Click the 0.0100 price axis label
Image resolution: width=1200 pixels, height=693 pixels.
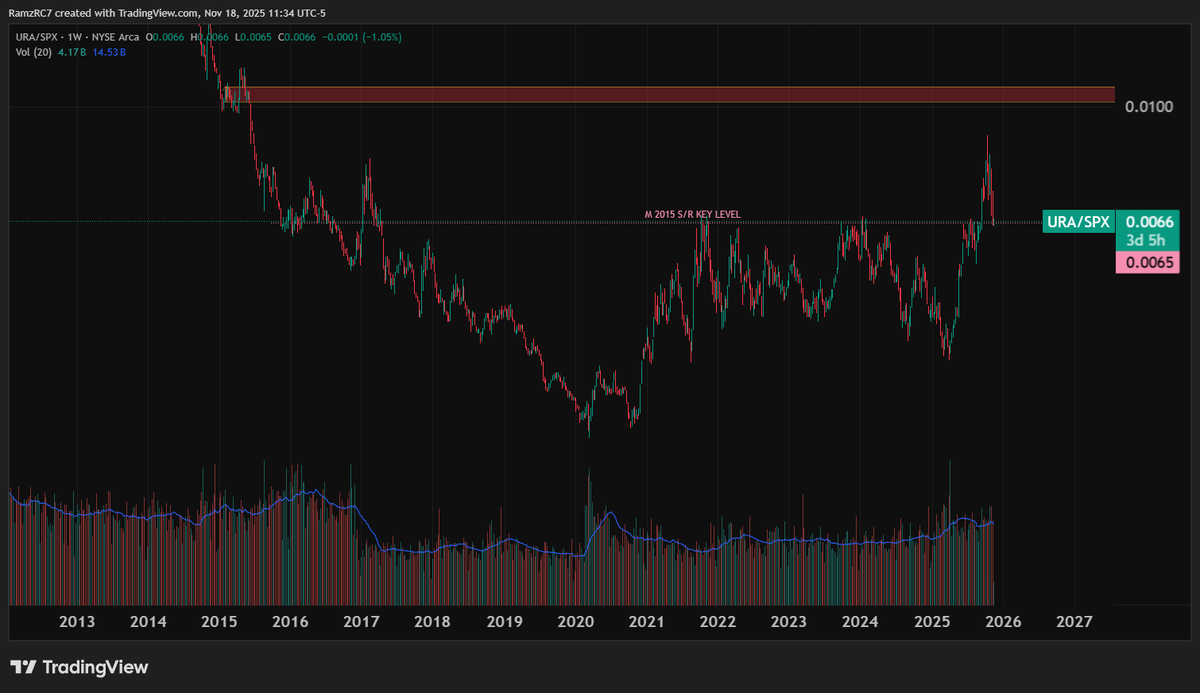pyautogui.click(x=1147, y=106)
